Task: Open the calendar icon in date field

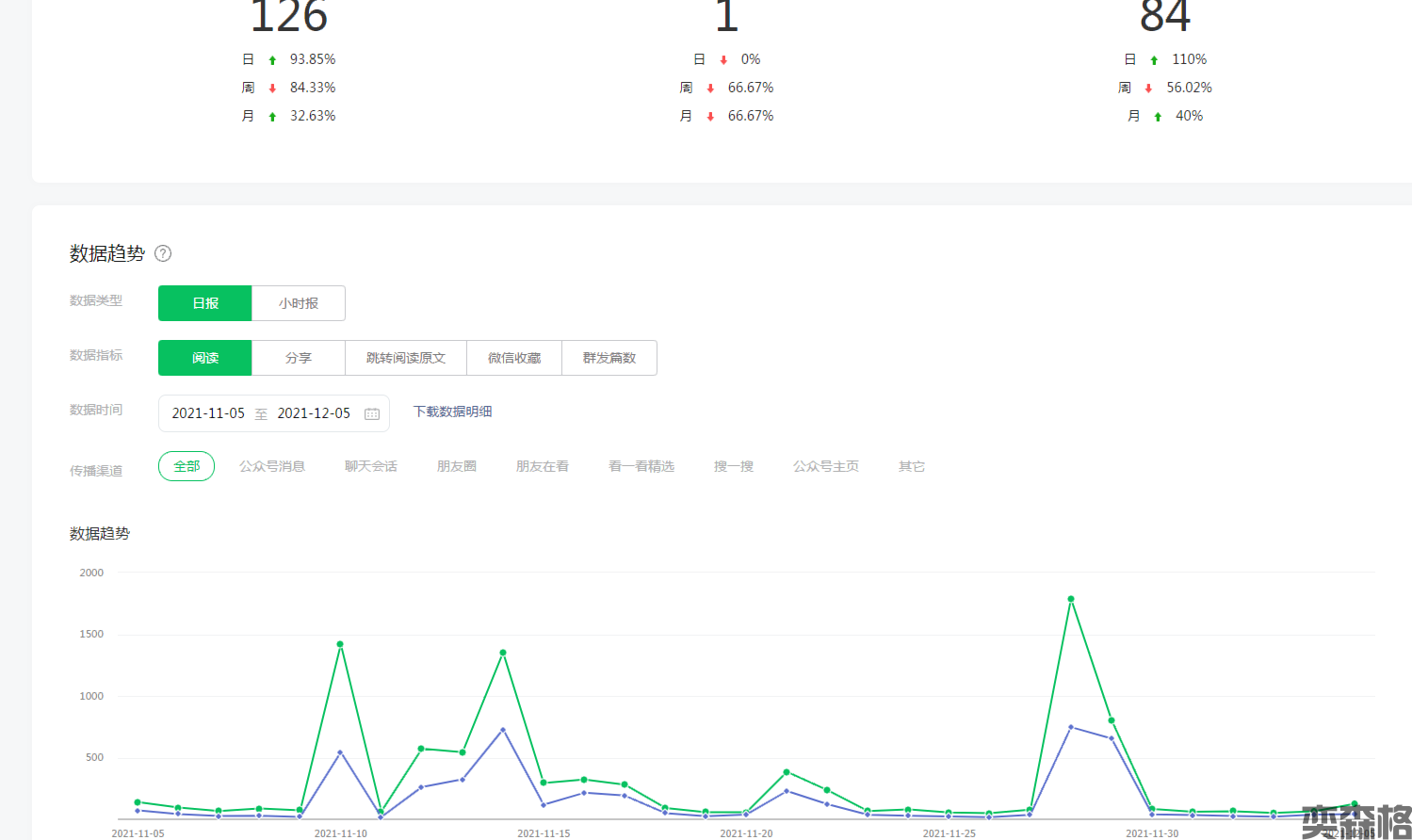Action: (x=372, y=413)
